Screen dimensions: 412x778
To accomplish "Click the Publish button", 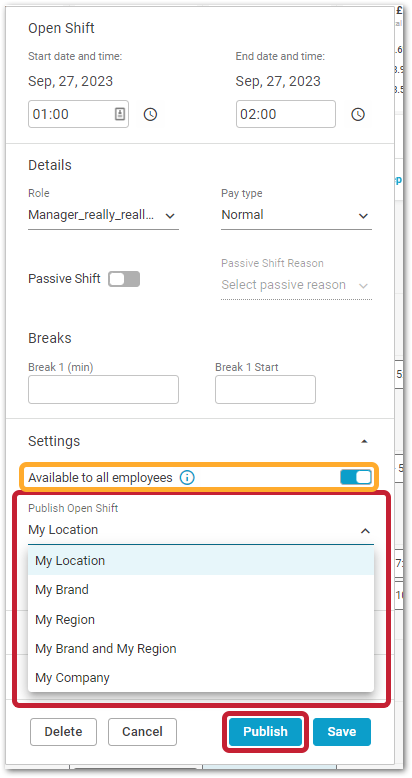I will 266,732.
